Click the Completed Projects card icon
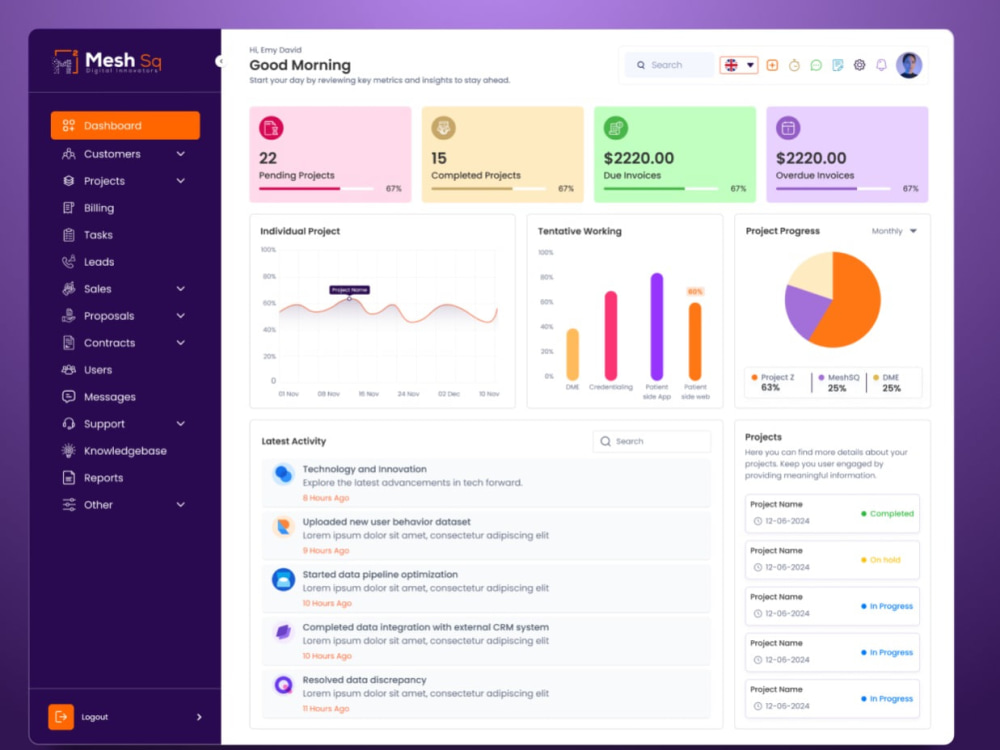Image resolution: width=1000 pixels, height=750 pixels. [443, 128]
